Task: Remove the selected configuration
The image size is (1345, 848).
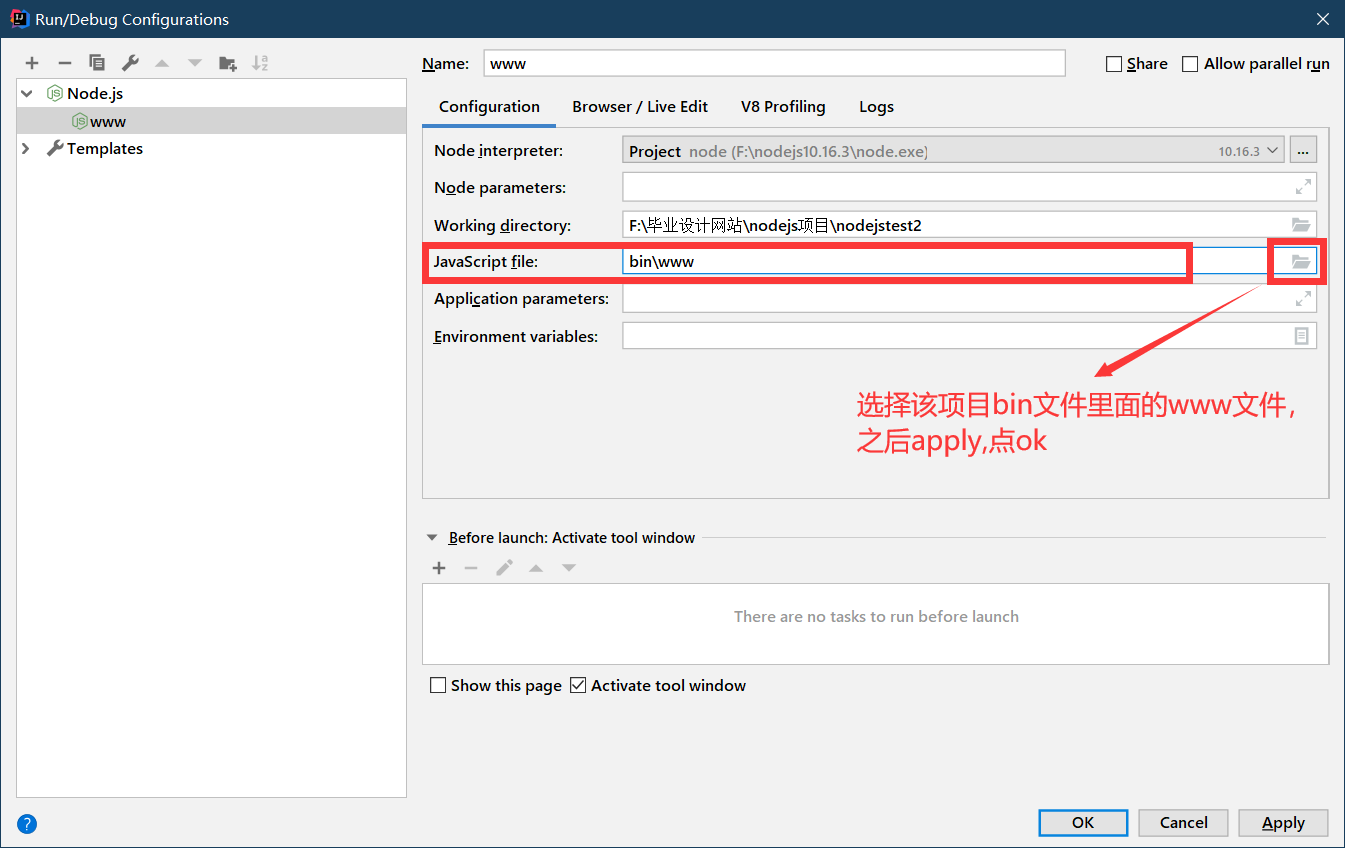Action: (x=64, y=62)
